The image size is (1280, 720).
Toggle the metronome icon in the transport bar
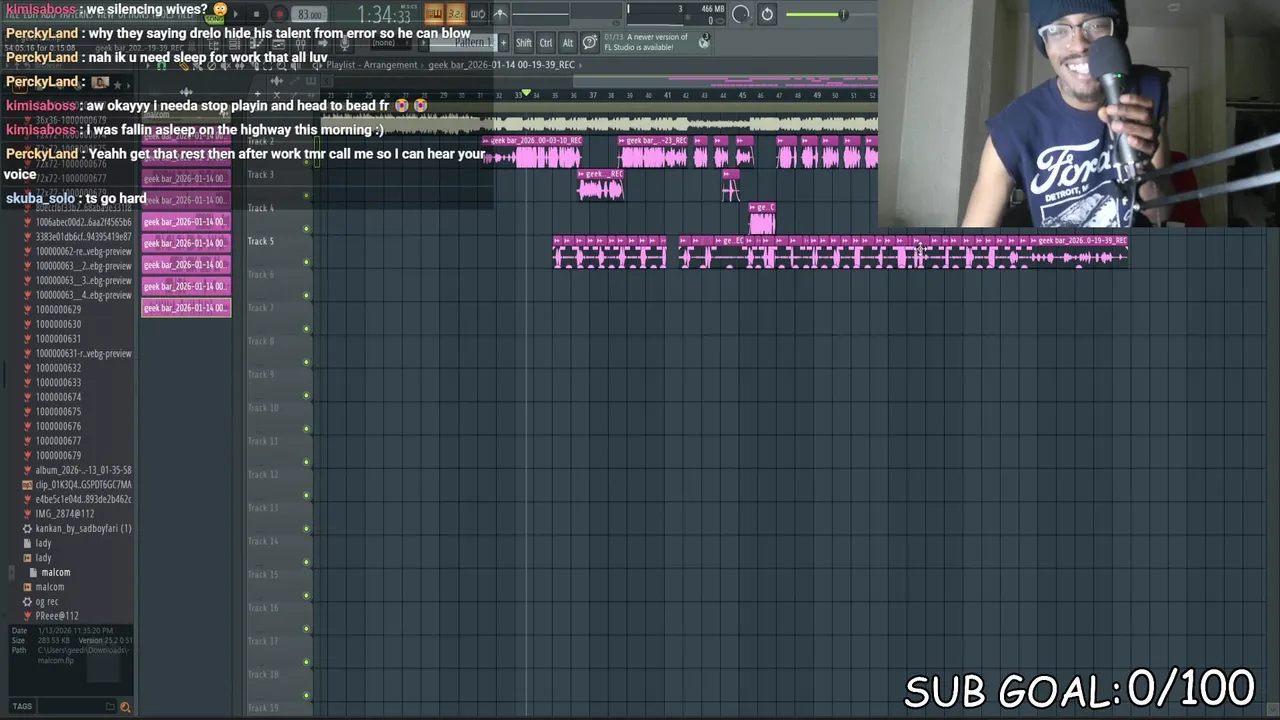[x=500, y=13]
